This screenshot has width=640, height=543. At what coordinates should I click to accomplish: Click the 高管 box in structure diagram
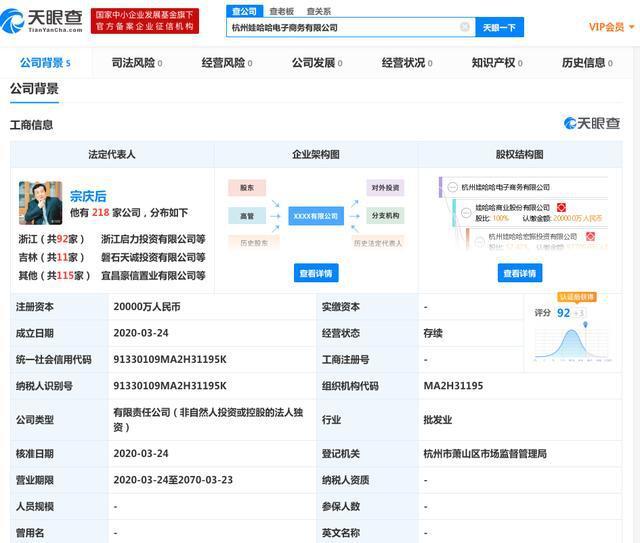(247, 216)
